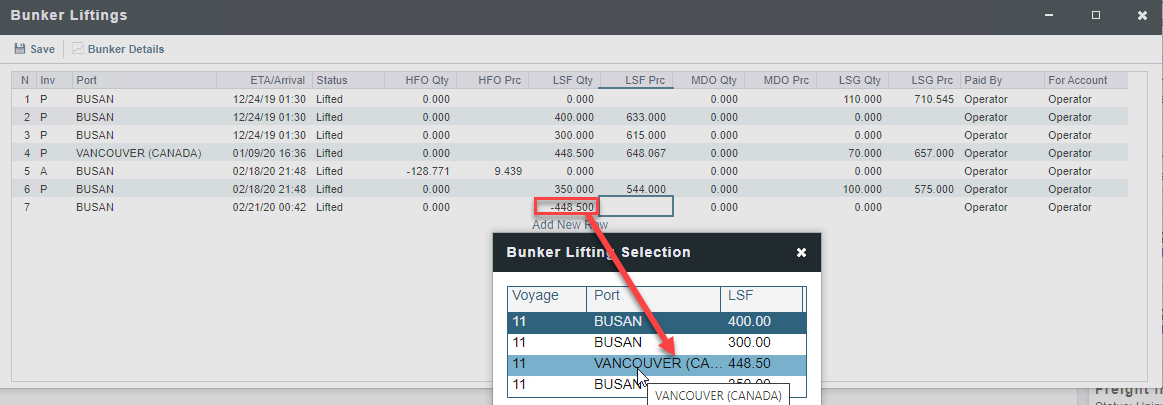Viewport: 1163px width, 405px height.
Task: Select the BUSAN 300.00 lifting row
Action: click(x=655, y=343)
